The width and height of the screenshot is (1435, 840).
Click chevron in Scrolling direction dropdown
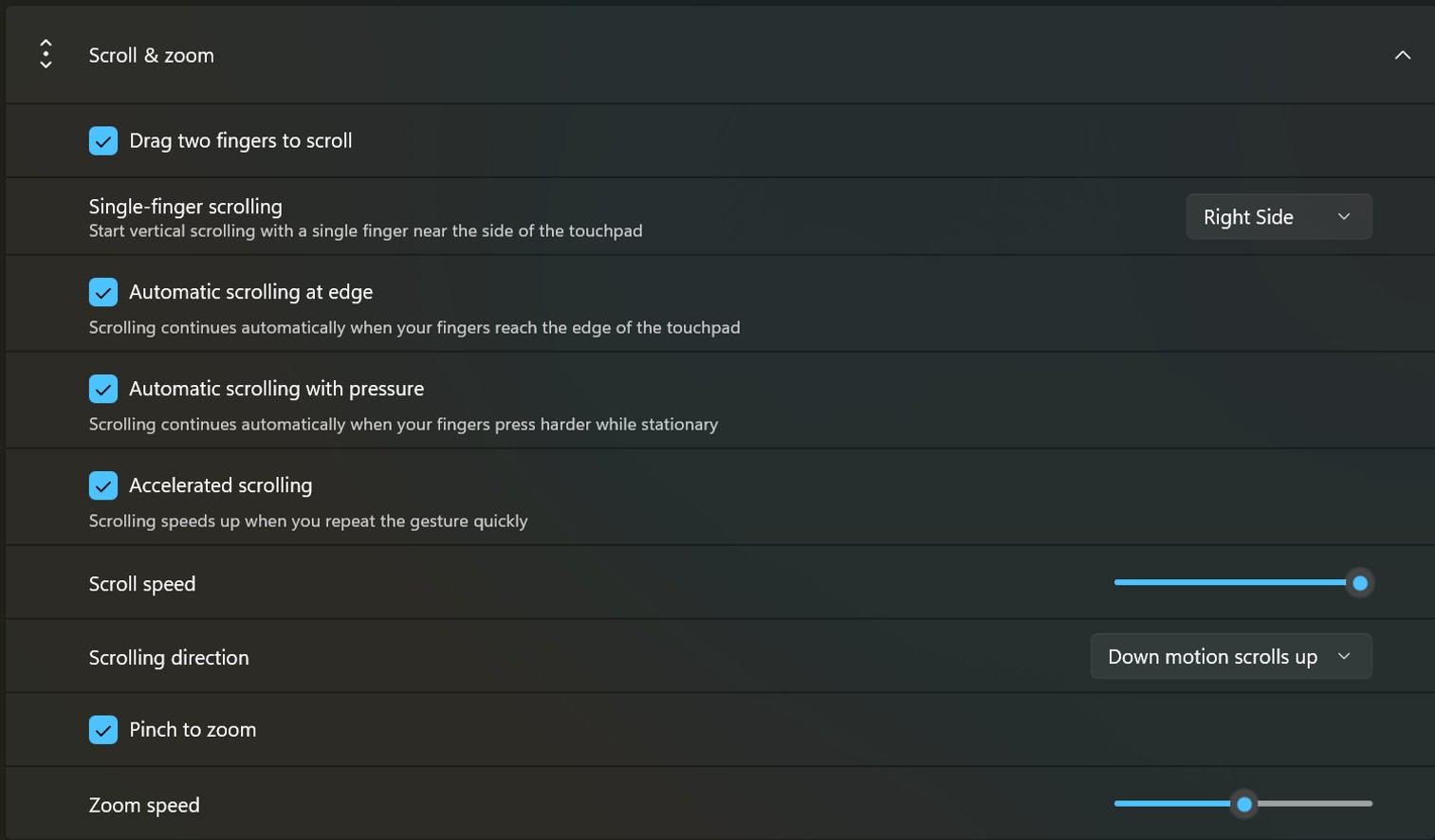coord(1344,656)
